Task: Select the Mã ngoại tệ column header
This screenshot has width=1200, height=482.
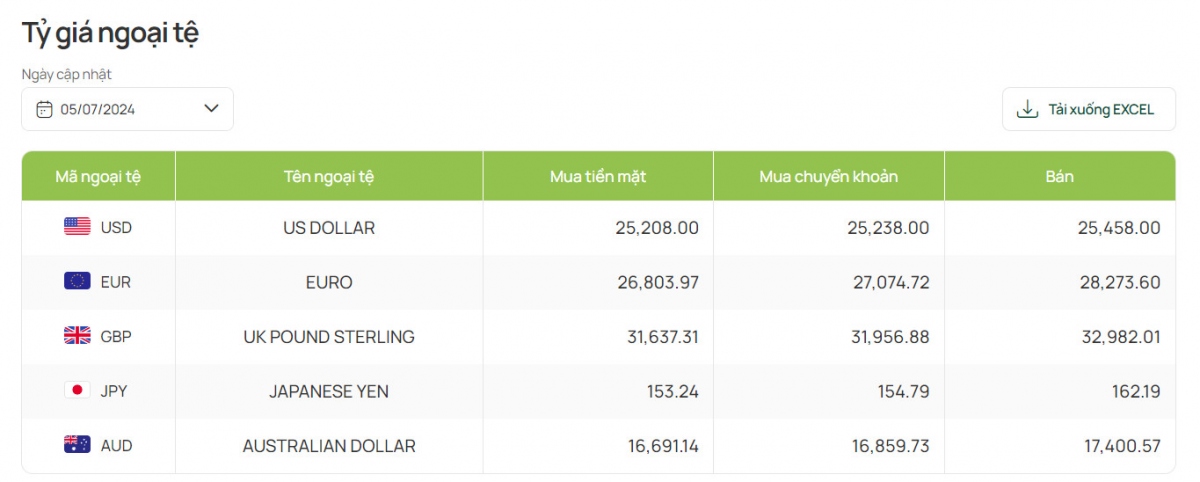Action: [98, 177]
